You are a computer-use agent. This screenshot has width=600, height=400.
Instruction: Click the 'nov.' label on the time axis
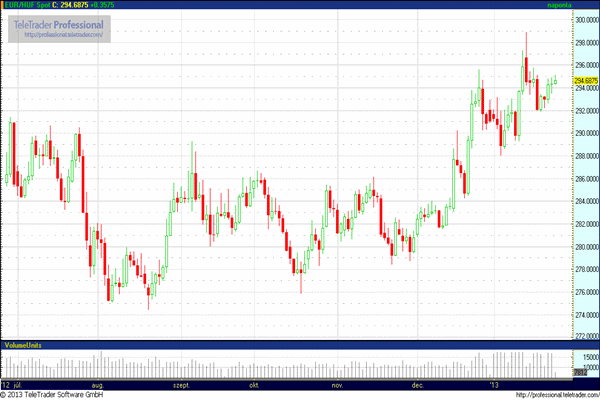point(337,384)
